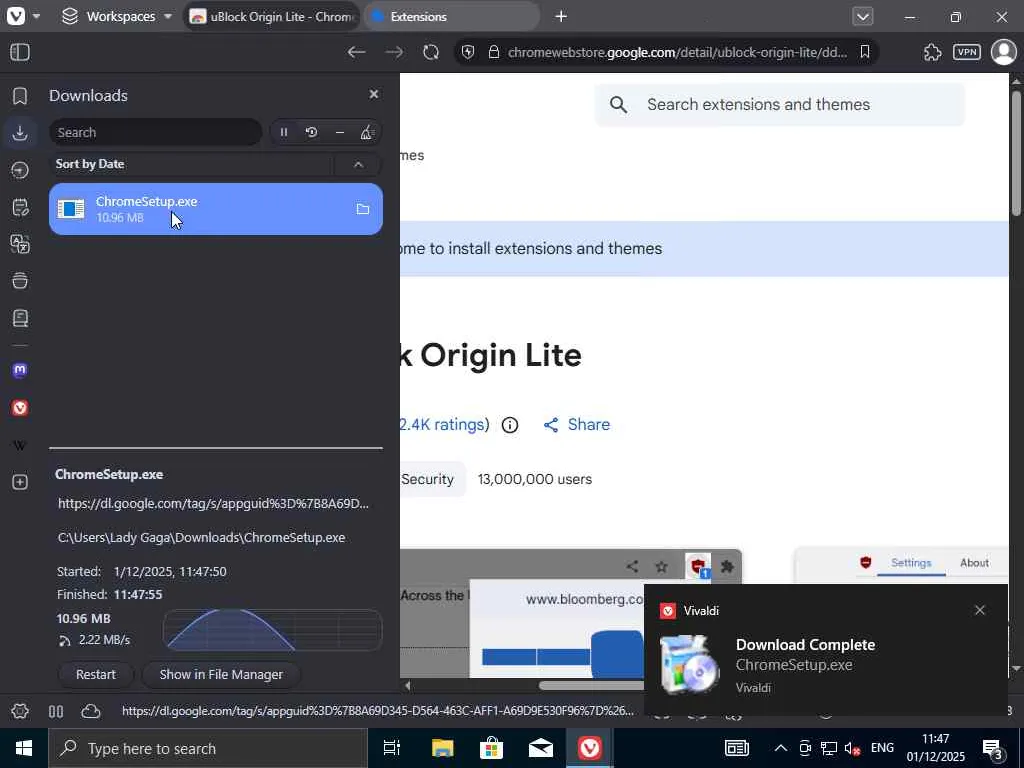1024x768 pixels.
Task: Add a new web panel
Action: [x=20, y=482]
